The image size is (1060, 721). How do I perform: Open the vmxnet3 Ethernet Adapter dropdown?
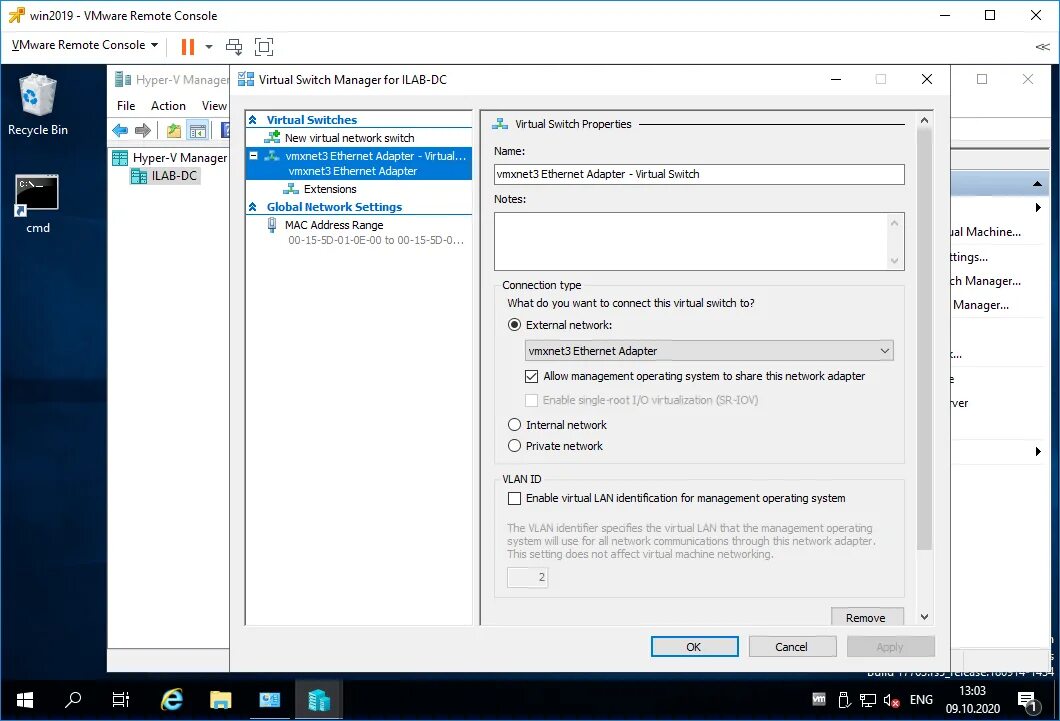pos(709,351)
